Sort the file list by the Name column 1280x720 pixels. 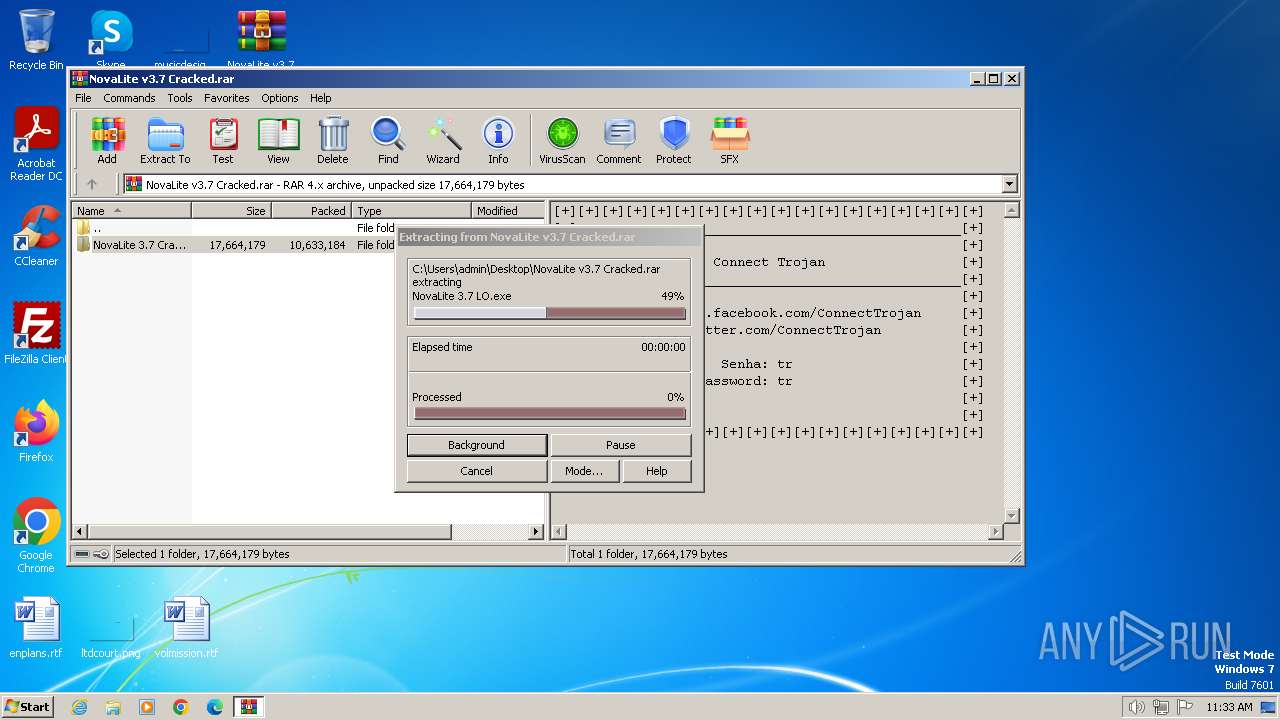point(131,211)
